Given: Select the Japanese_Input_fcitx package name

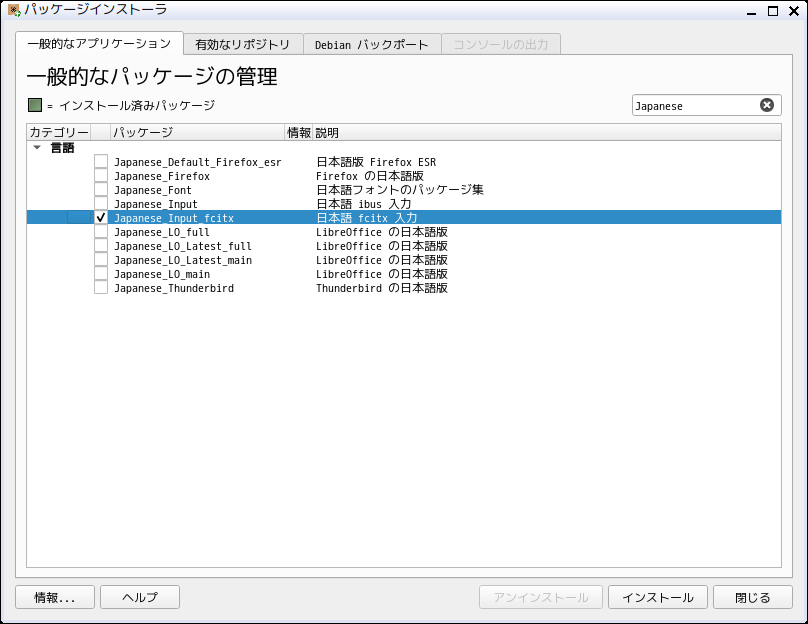Looking at the screenshot, I should (174, 218).
